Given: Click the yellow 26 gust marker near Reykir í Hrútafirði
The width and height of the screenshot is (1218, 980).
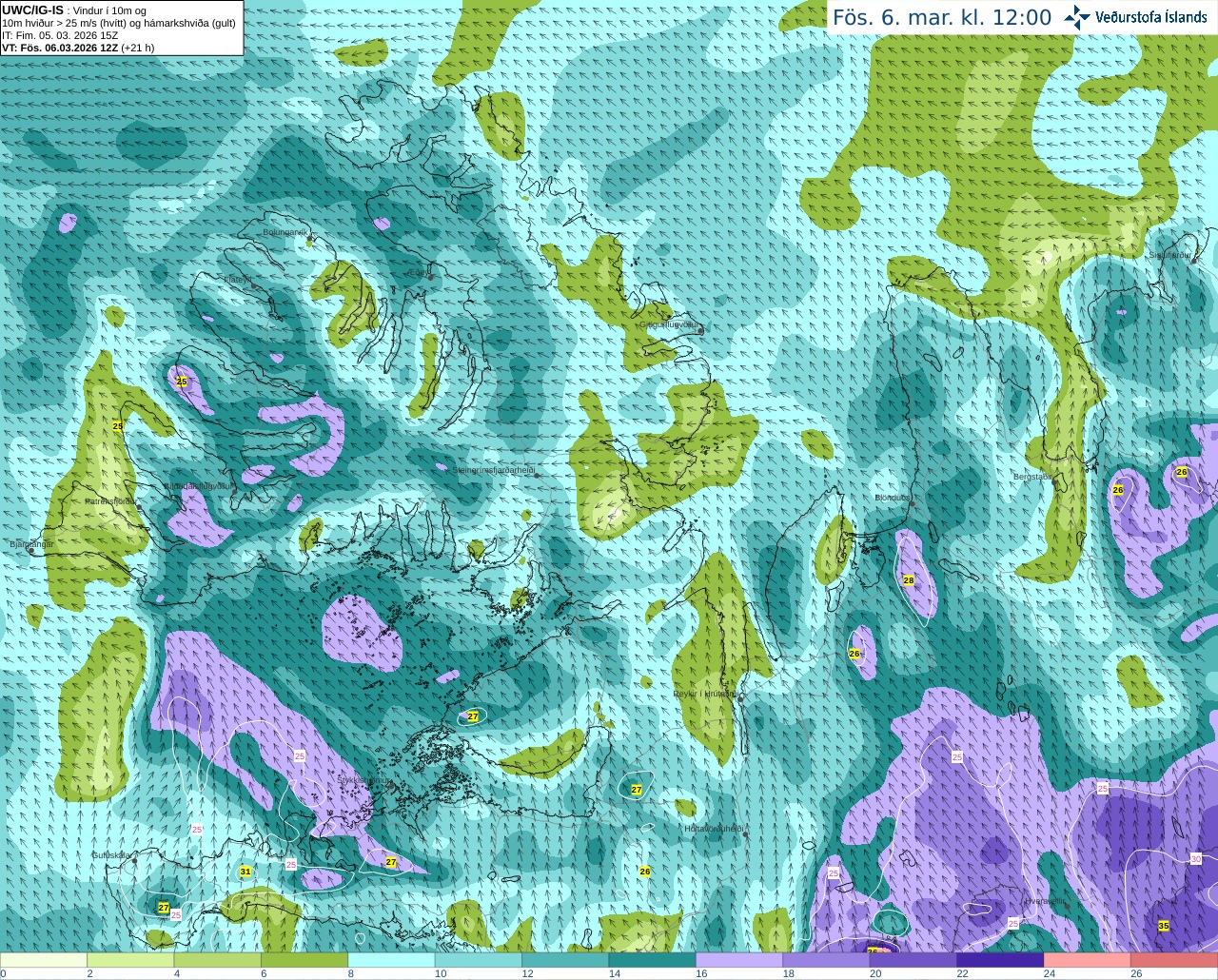Looking at the screenshot, I should [855, 654].
